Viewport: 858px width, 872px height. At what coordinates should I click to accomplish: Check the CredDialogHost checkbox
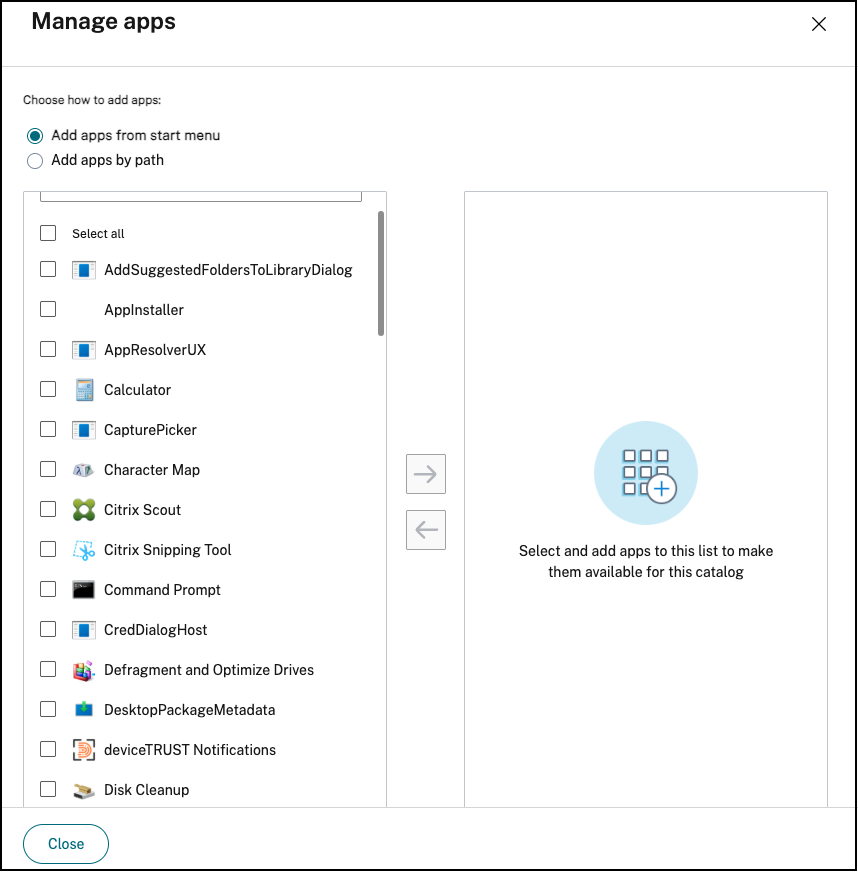click(x=48, y=629)
